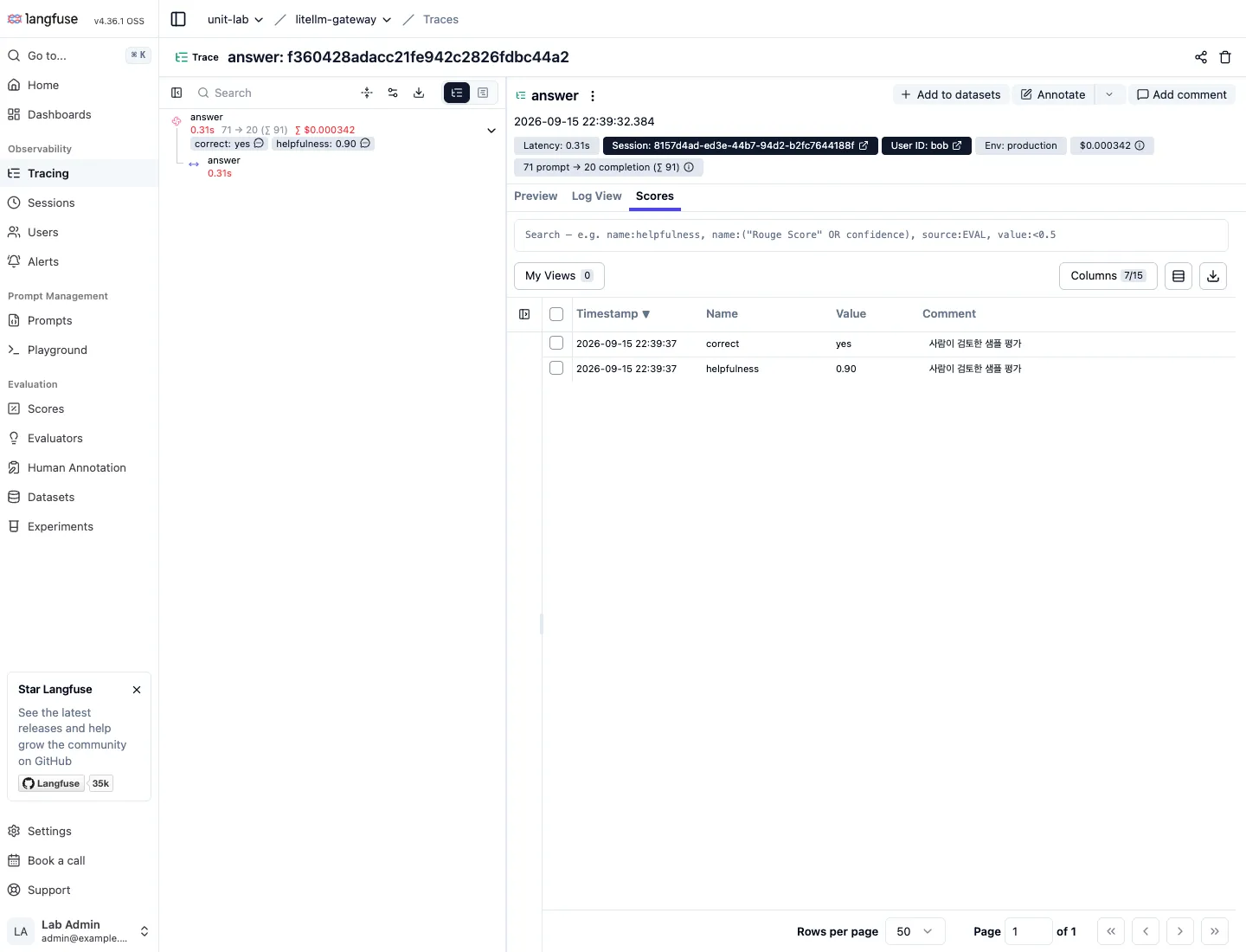1246x952 pixels.
Task: Select the child answer node in tree
Action: pyautogui.click(x=223, y=166)
